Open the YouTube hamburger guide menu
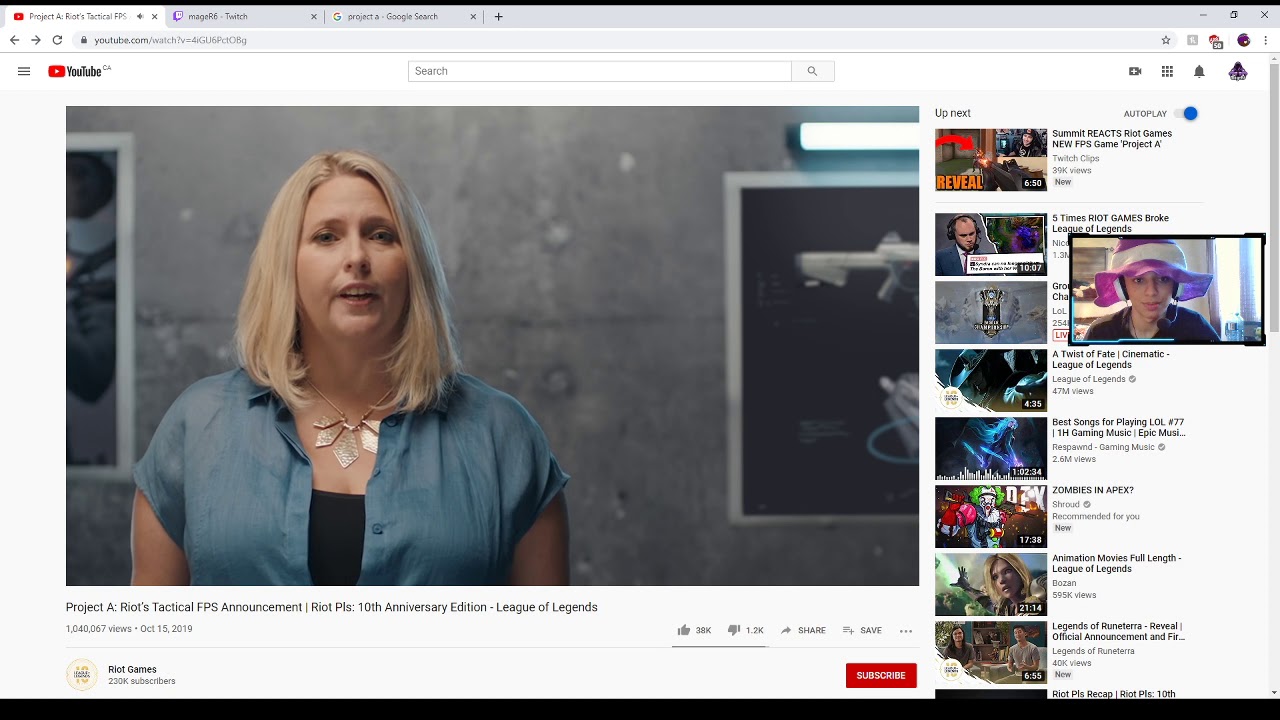The height and width of the screenshot is (720, 1280). coord(24,71)
